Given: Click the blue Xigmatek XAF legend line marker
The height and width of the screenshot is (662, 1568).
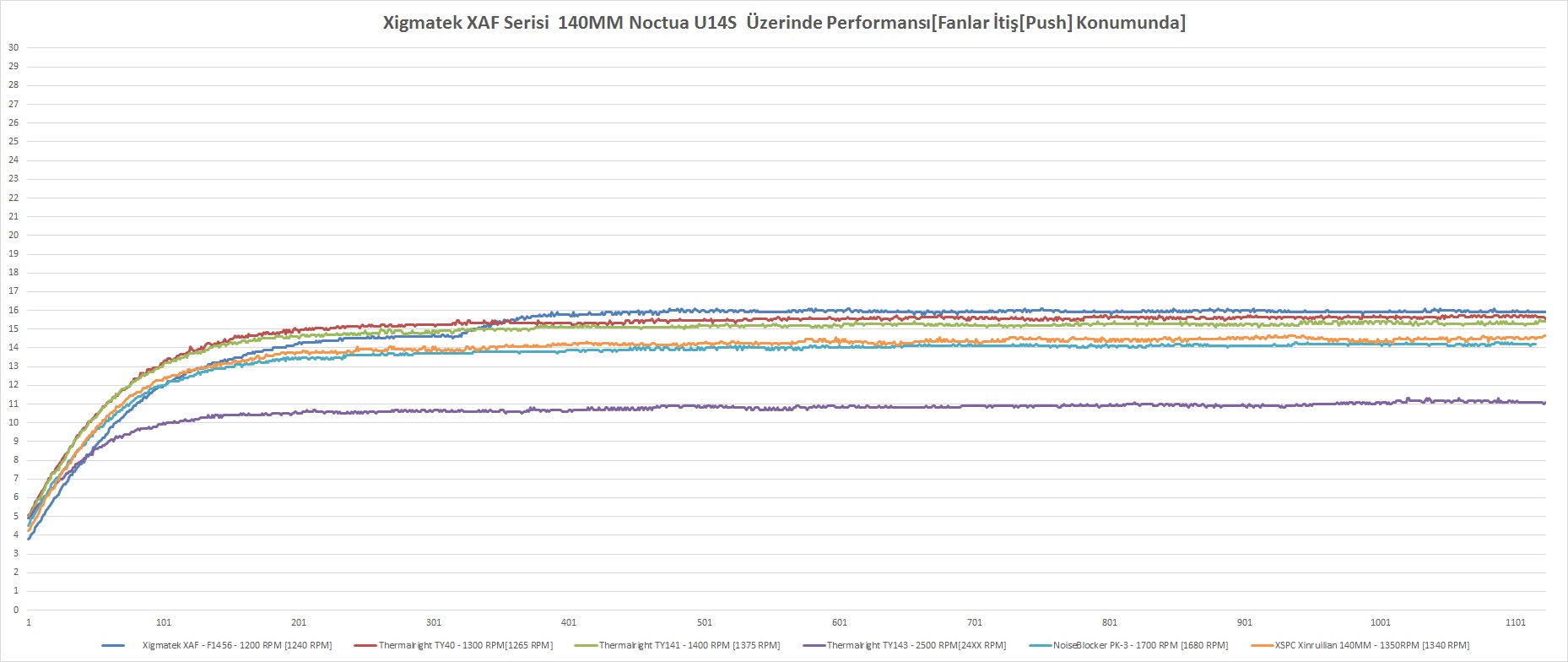Looking at the screenshot, I should pos(113,646).
